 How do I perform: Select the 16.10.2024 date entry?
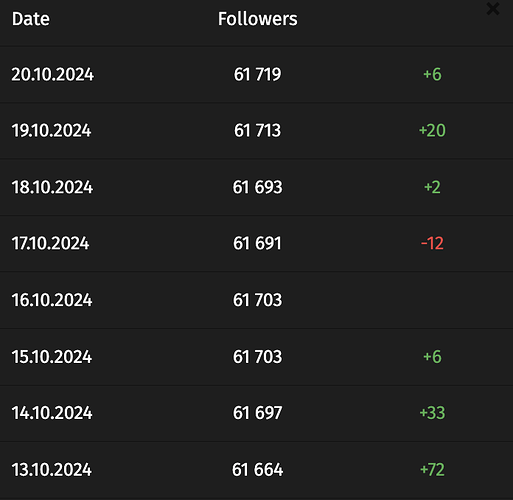(52, 300)
